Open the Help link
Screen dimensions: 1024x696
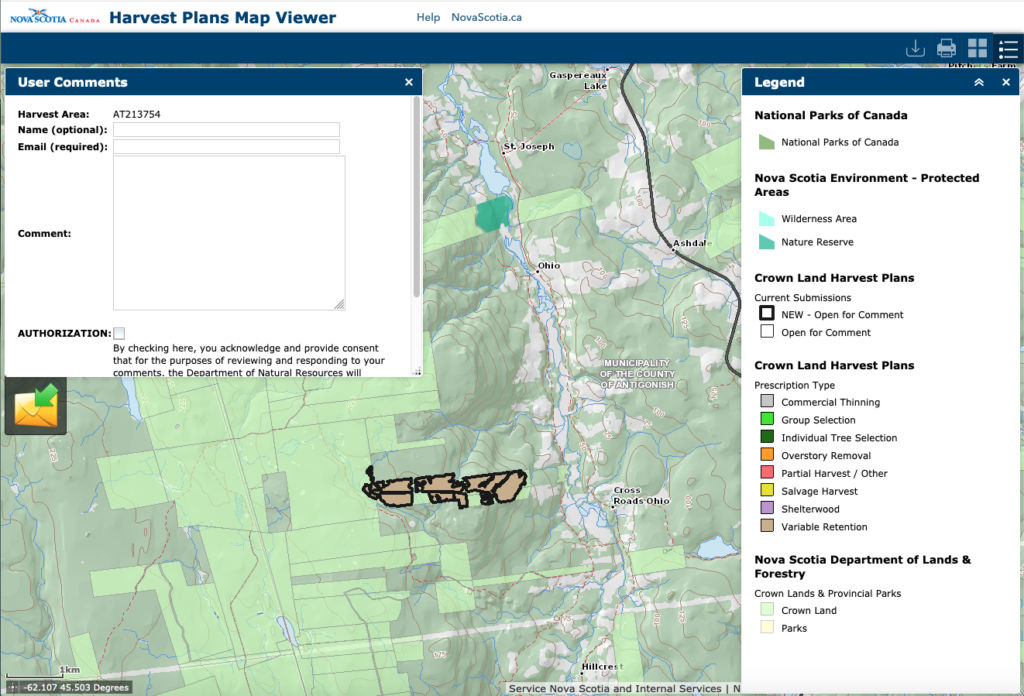point(428,17)
